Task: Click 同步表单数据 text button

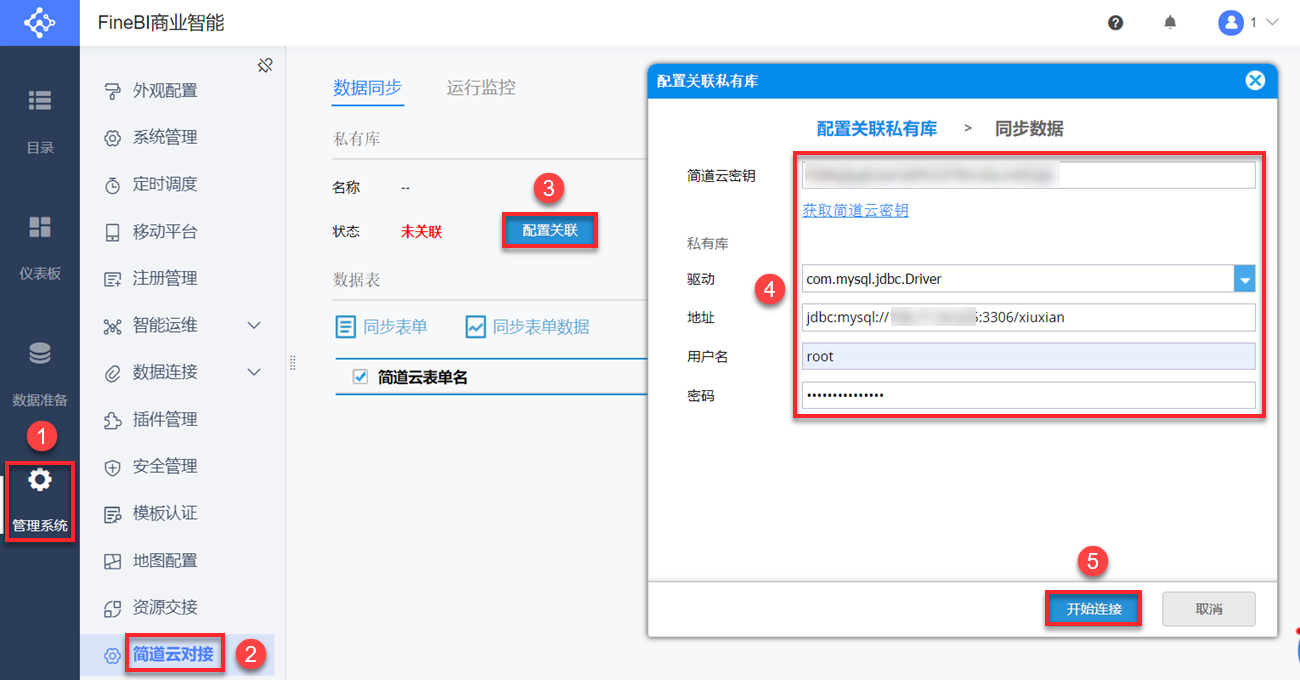Action: pyautogui.click(x=541, y=327)
